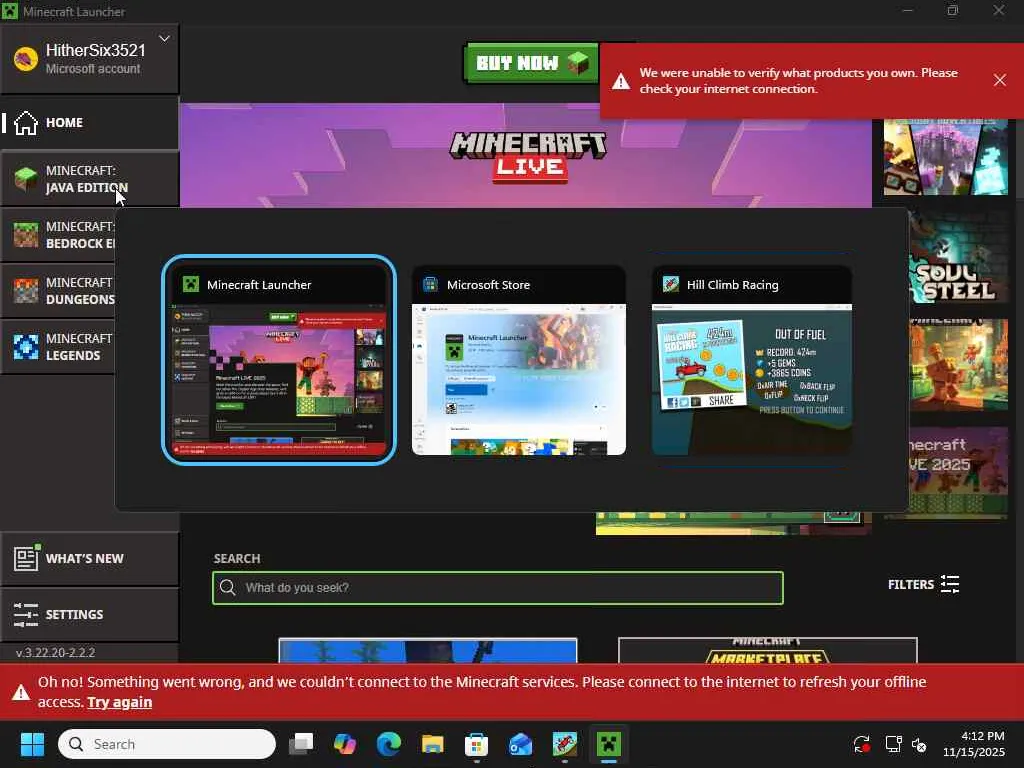
Task: Select Minecraft Dungeons in the sidebar
Action: click(58, 291)
